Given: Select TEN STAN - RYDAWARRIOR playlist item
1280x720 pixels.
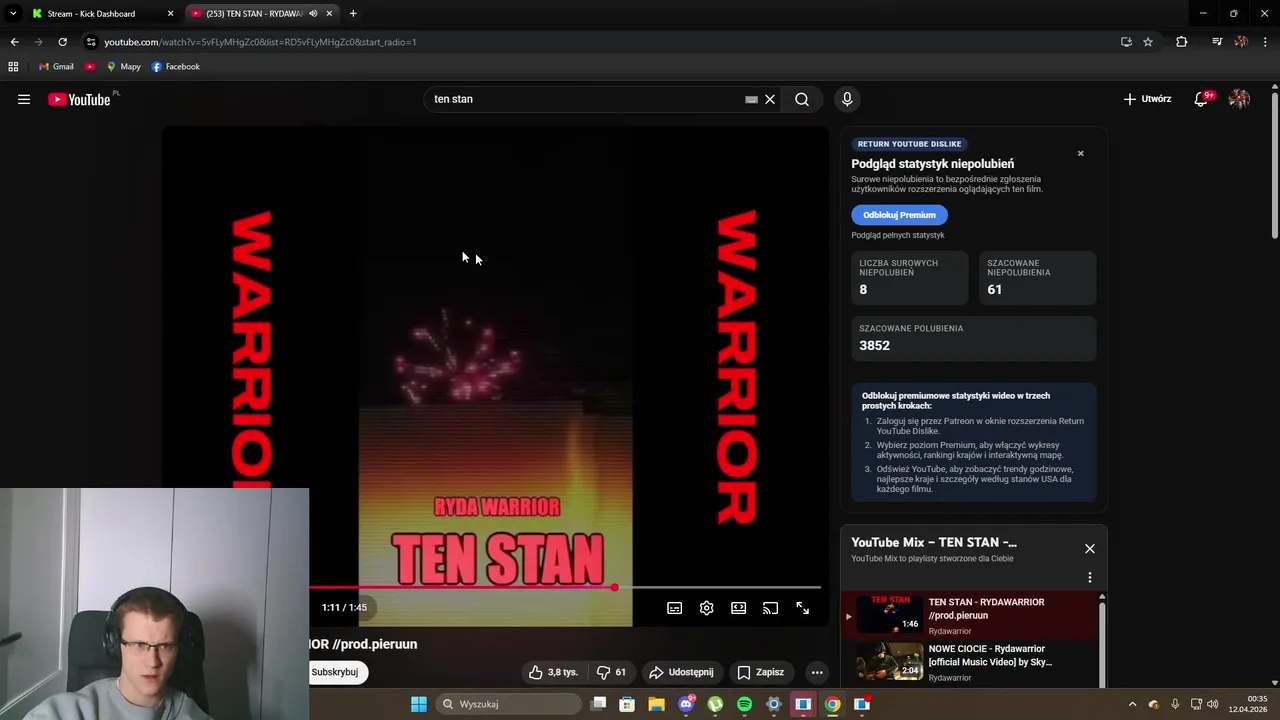Looking at the screenshot, I should [x=970, y=615].
